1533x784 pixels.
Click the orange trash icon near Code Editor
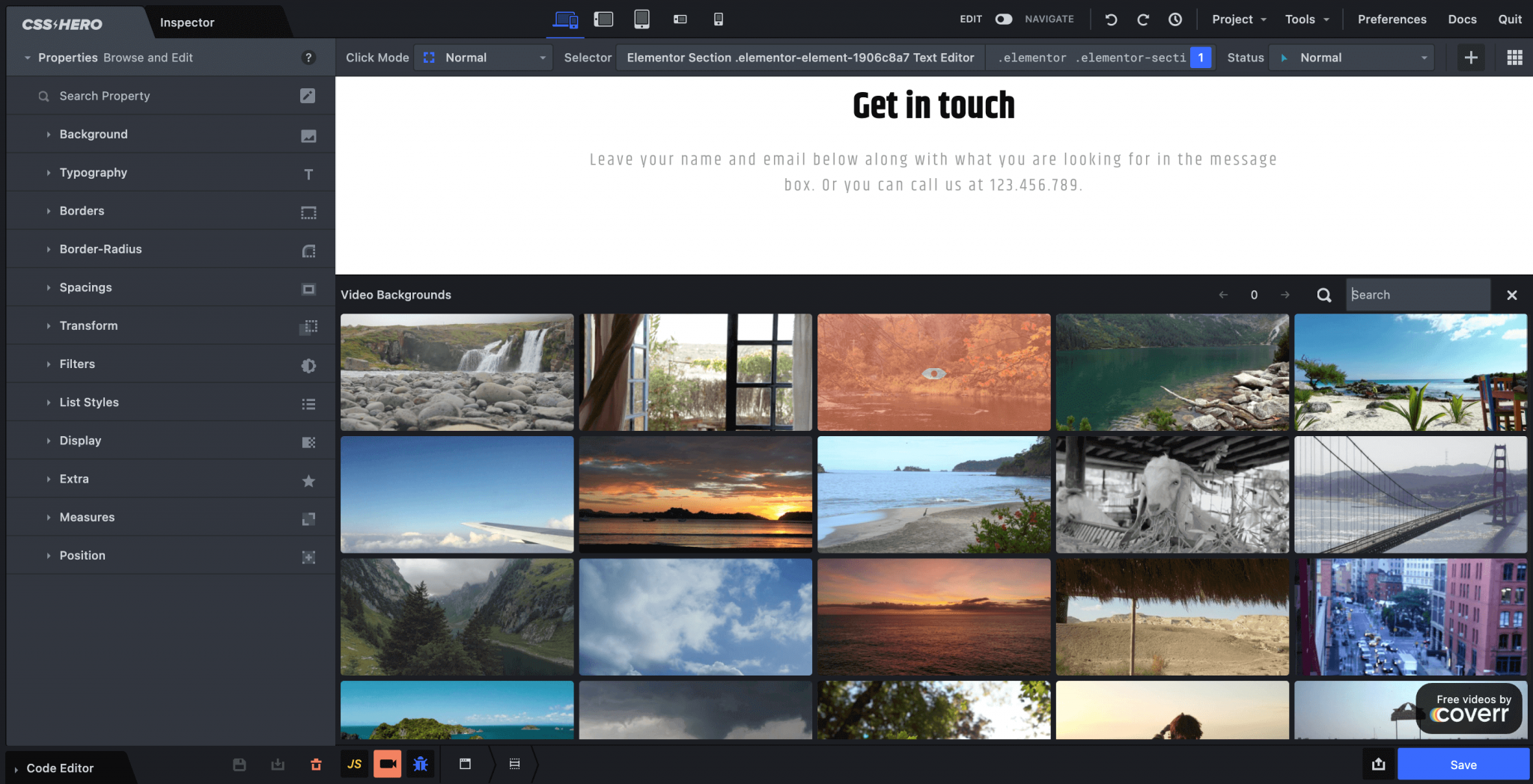coord(316,764)
